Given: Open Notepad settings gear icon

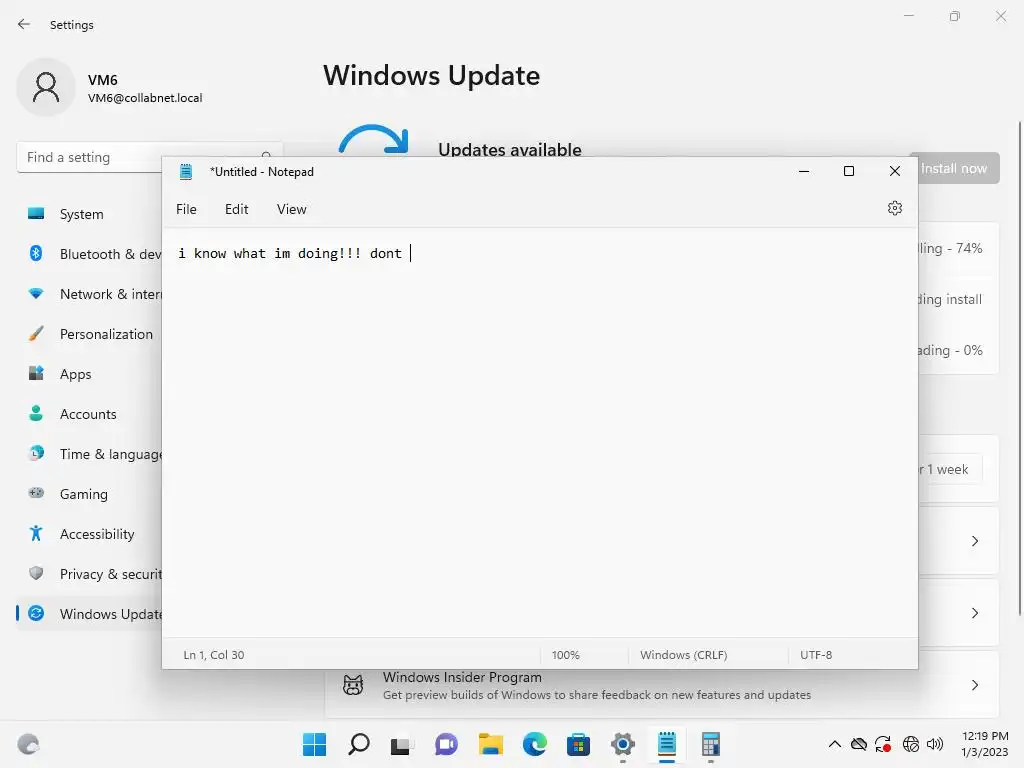Looking at the screenshot, I should [x=895, y=208].
